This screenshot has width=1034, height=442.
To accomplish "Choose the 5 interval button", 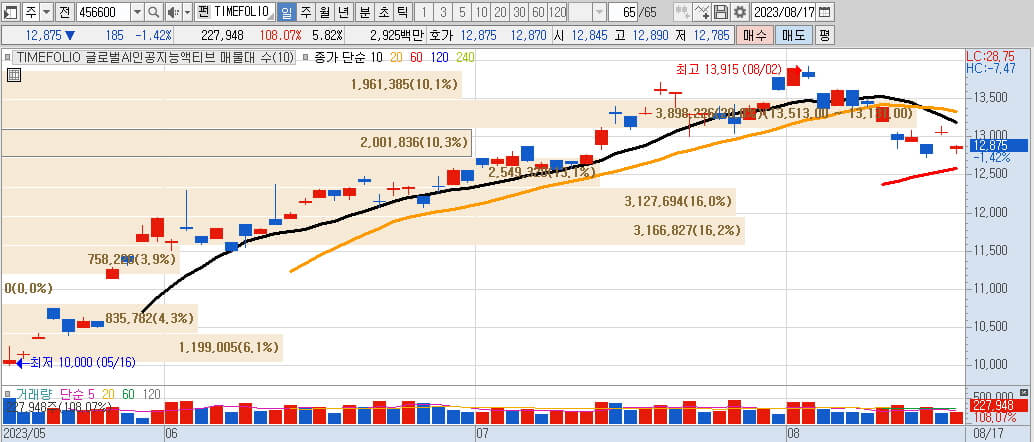I will pyautogui.click(x=462, y=11).
